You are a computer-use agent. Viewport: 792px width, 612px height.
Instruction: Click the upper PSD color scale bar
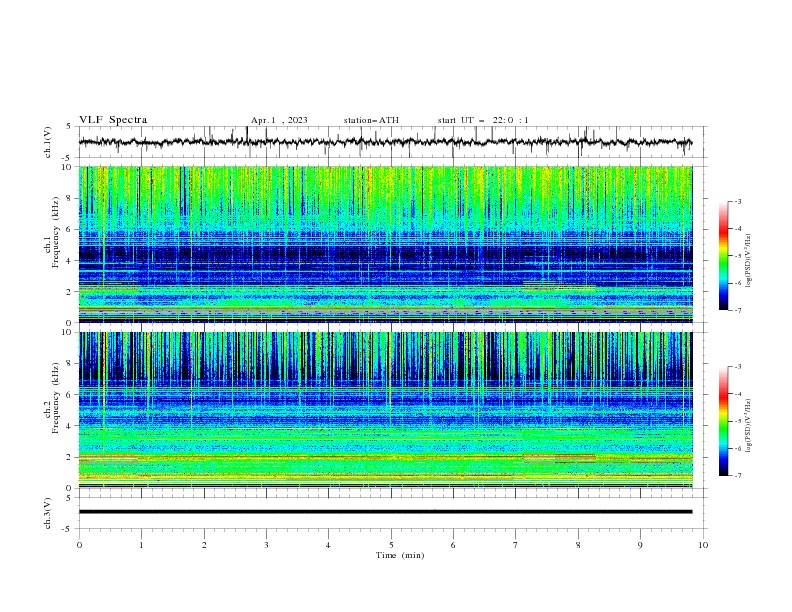click(723, 256)
